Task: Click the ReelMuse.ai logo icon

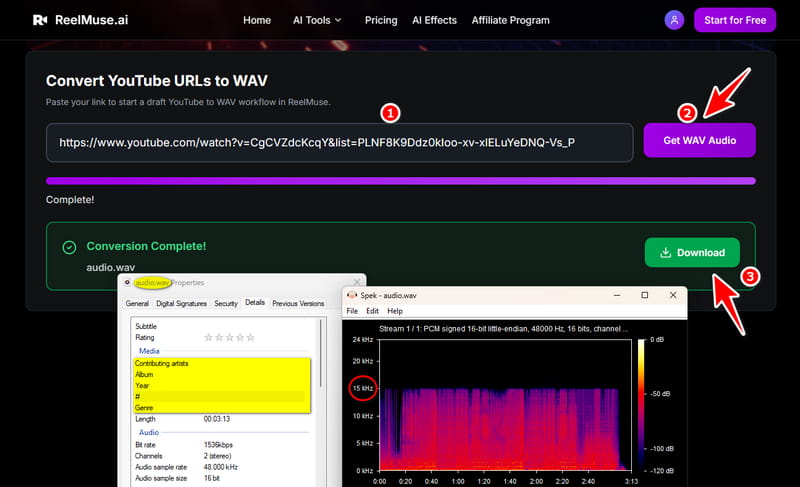Action: 40,20
